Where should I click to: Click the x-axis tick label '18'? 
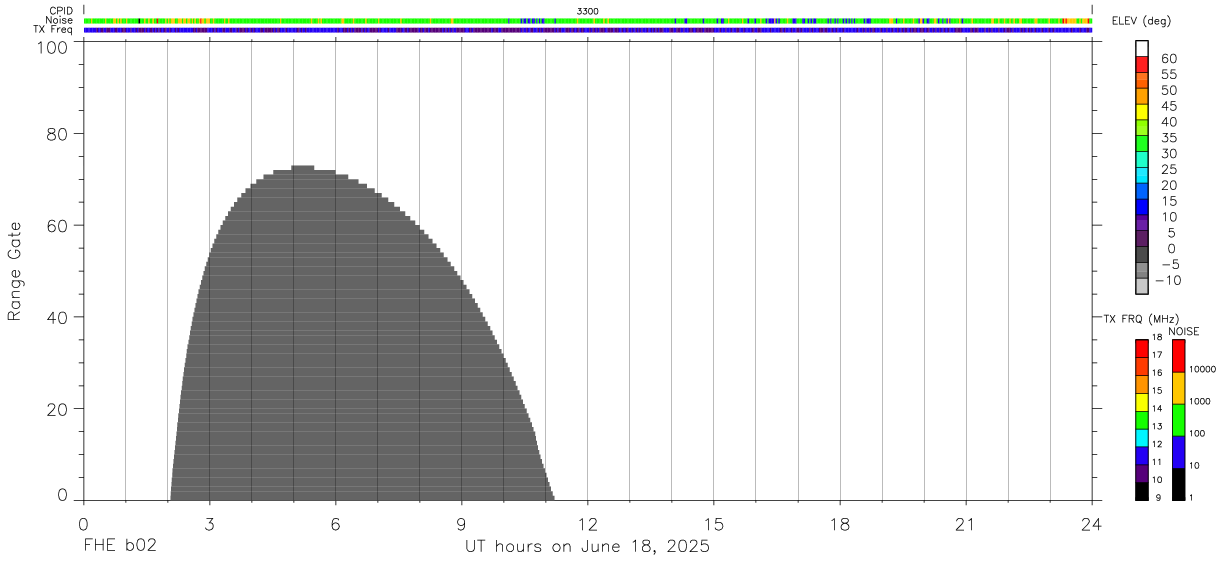[840, 524]
